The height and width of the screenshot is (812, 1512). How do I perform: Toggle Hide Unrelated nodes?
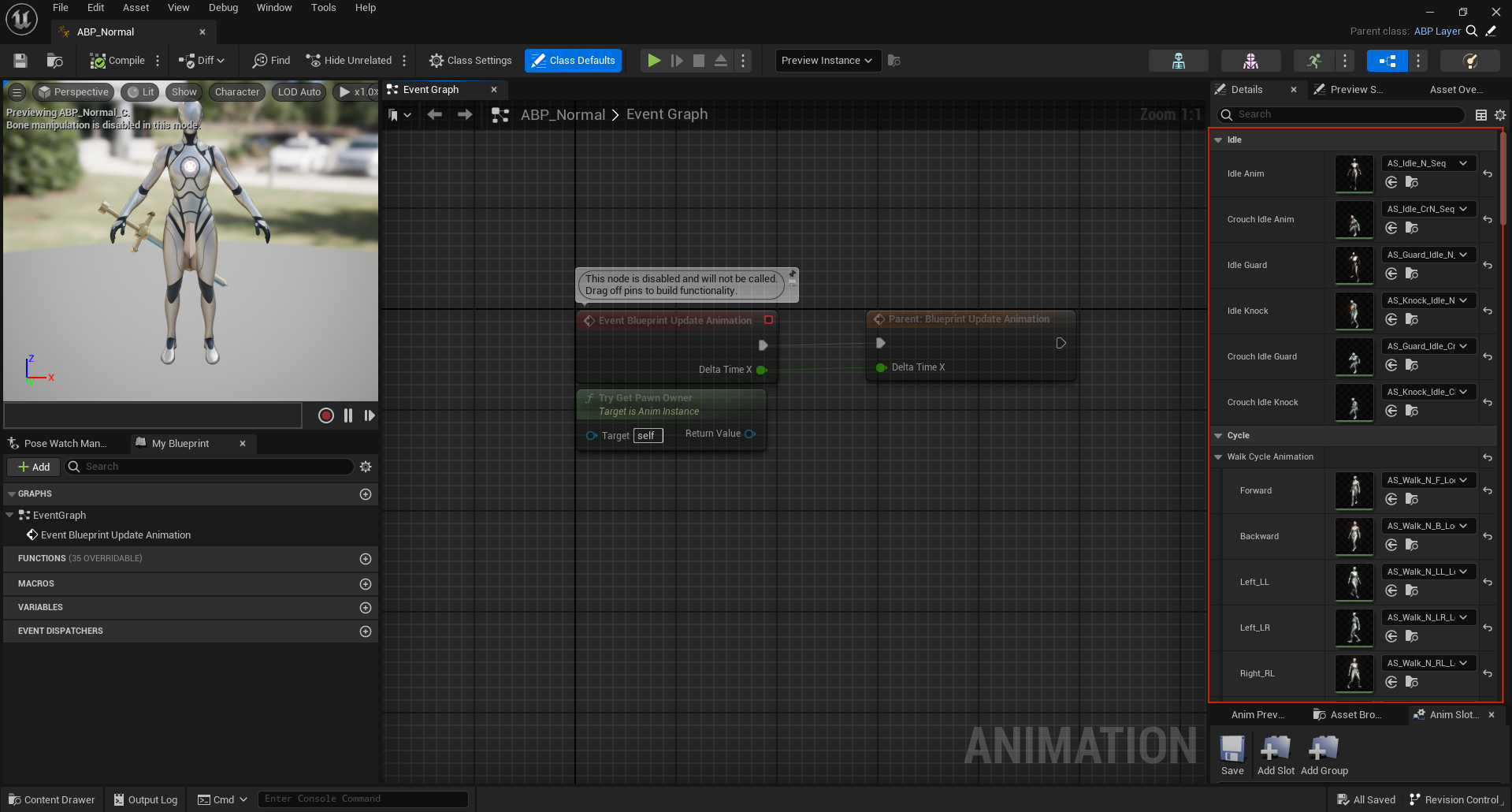[349, 61]
